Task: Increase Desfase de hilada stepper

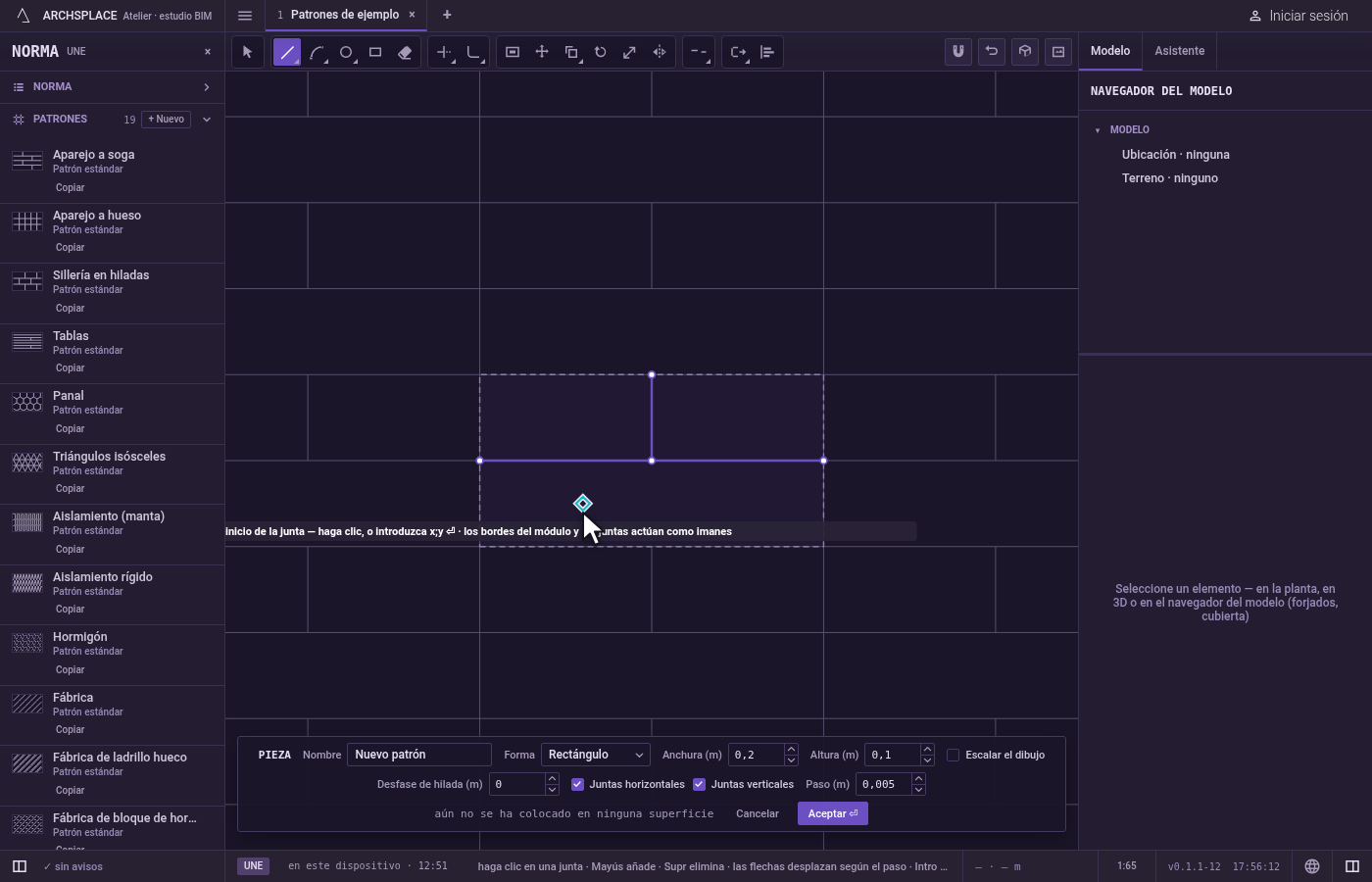Action: tap(552, 779)
